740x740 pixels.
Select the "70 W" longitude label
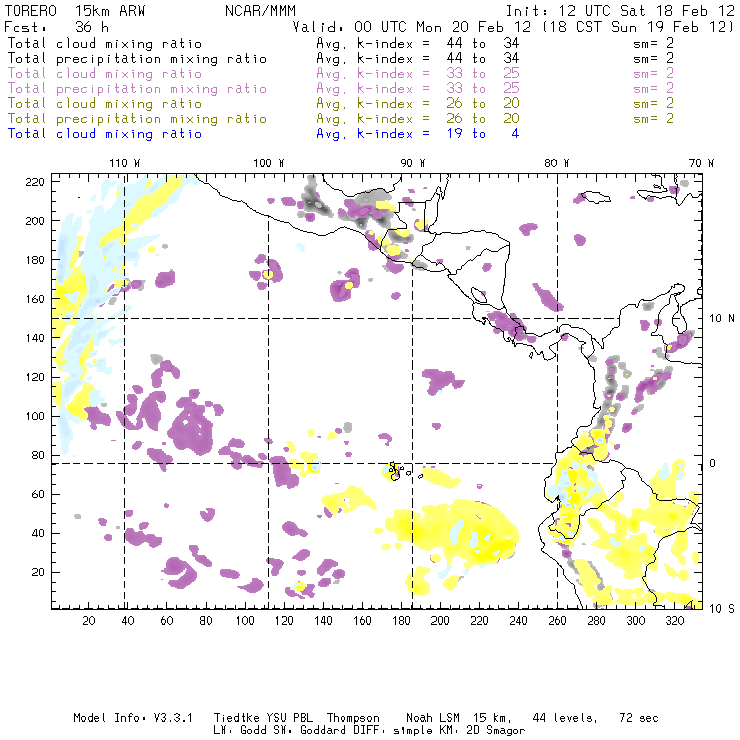701,163
